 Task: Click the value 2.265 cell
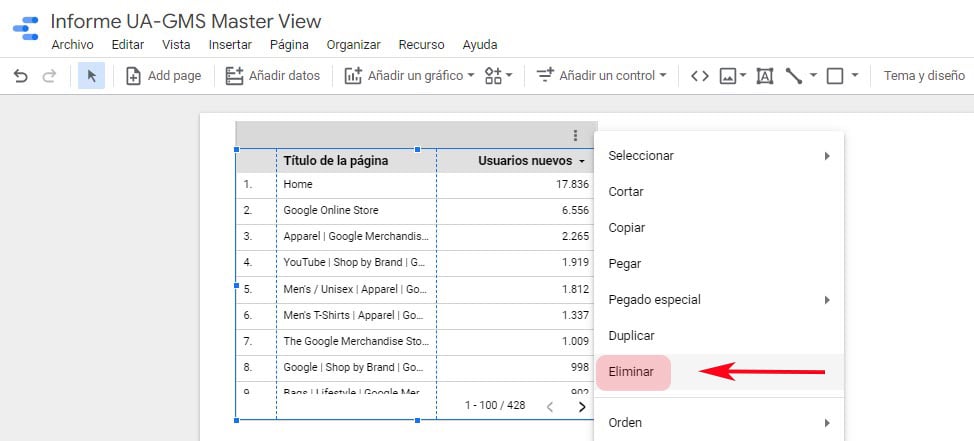coord(575,237)
